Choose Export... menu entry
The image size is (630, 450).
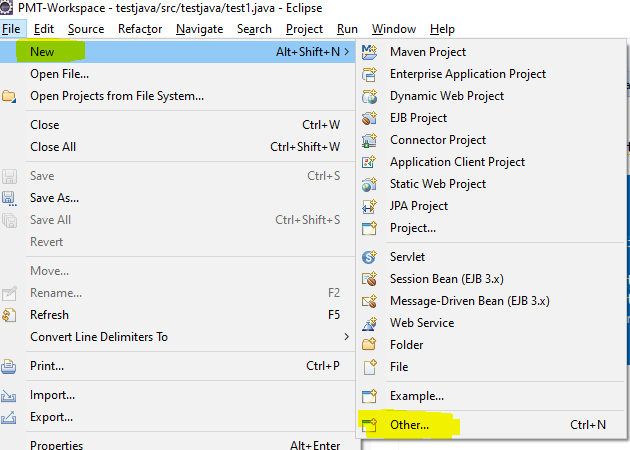click(178, 417)
